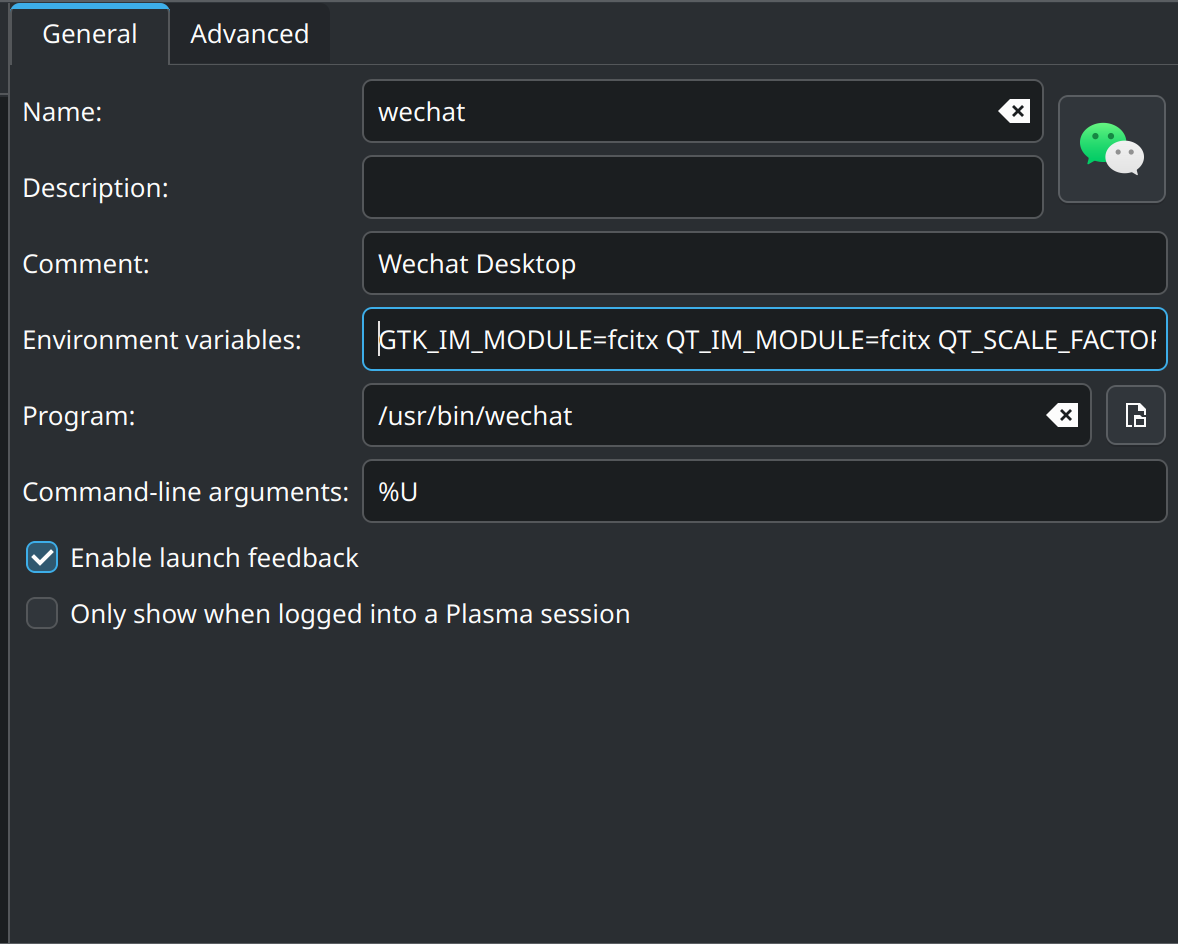Click the "Name:" label text
Screen dimensions: 1178x944
point(62,112)
